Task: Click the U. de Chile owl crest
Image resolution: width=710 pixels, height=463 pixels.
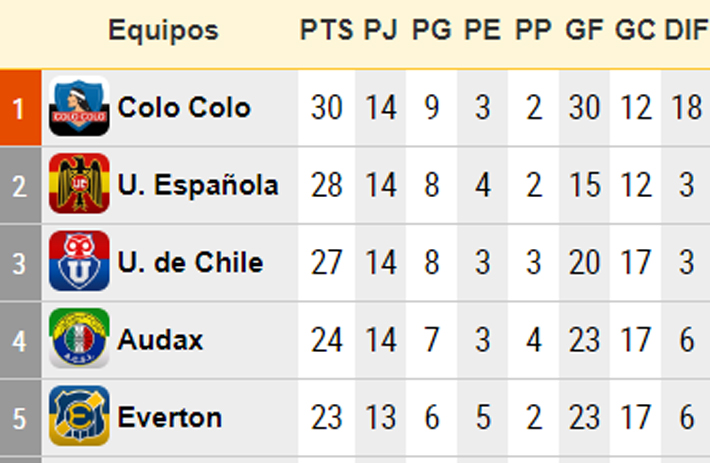Action: [79, 261]
